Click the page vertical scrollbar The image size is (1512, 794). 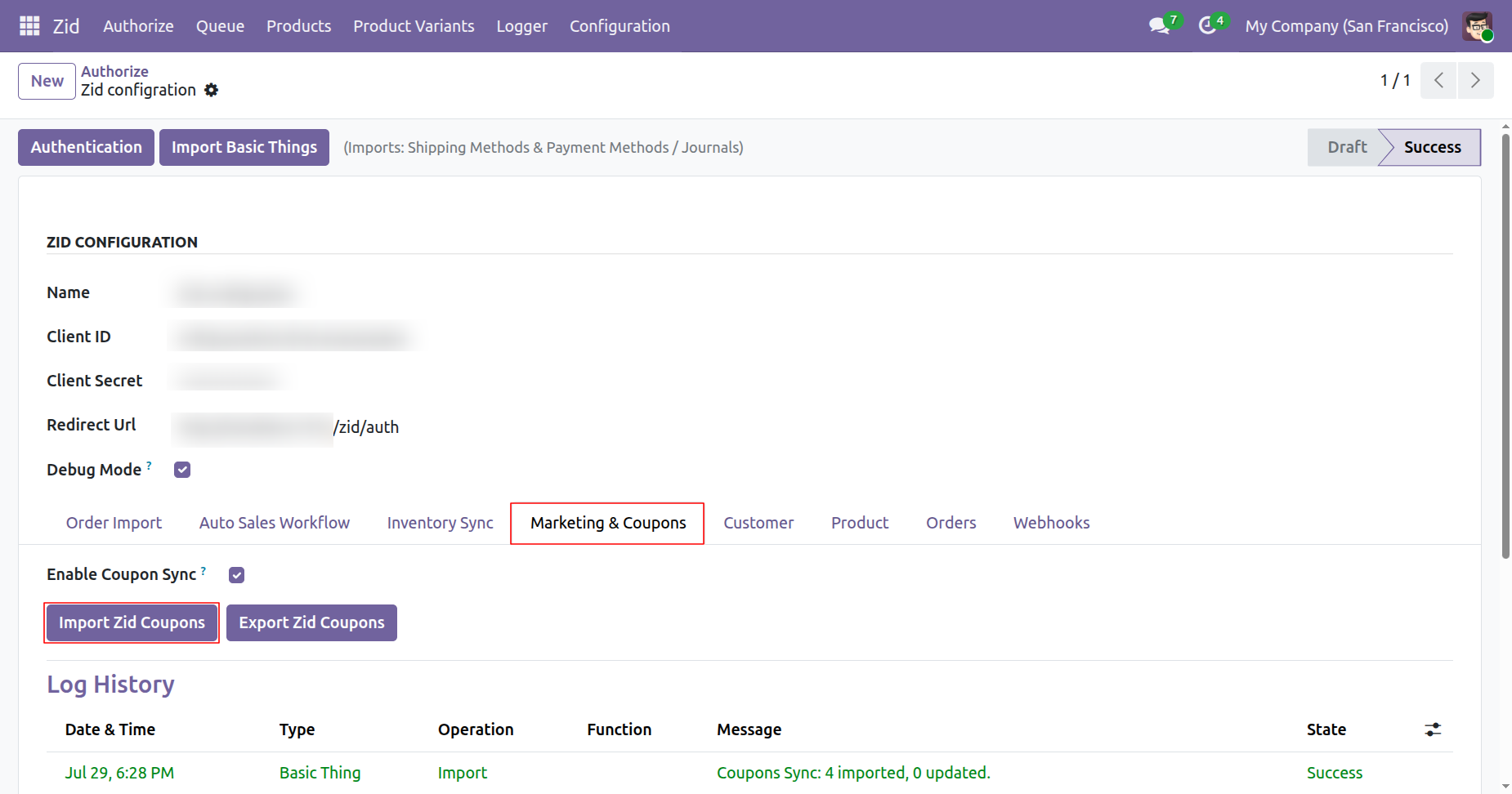click(x=1505, y=346)
